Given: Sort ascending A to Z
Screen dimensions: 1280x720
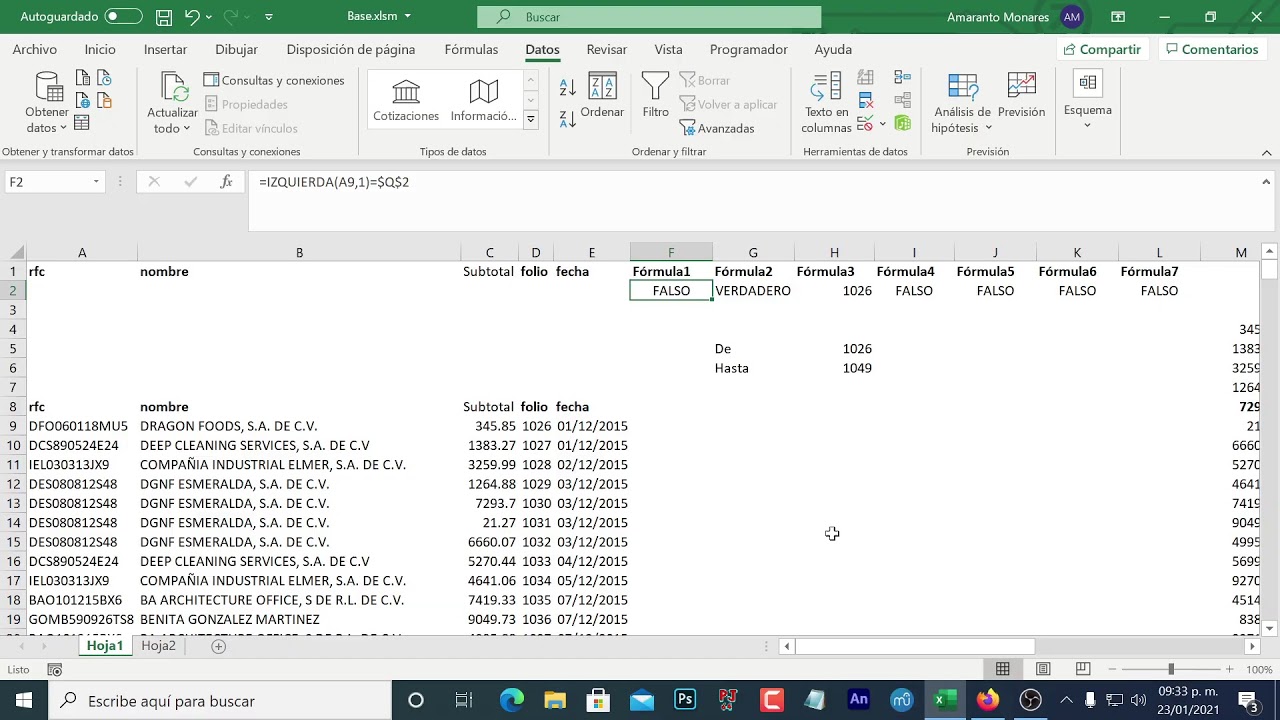Looking at the screenshot, I should (568, 88).
